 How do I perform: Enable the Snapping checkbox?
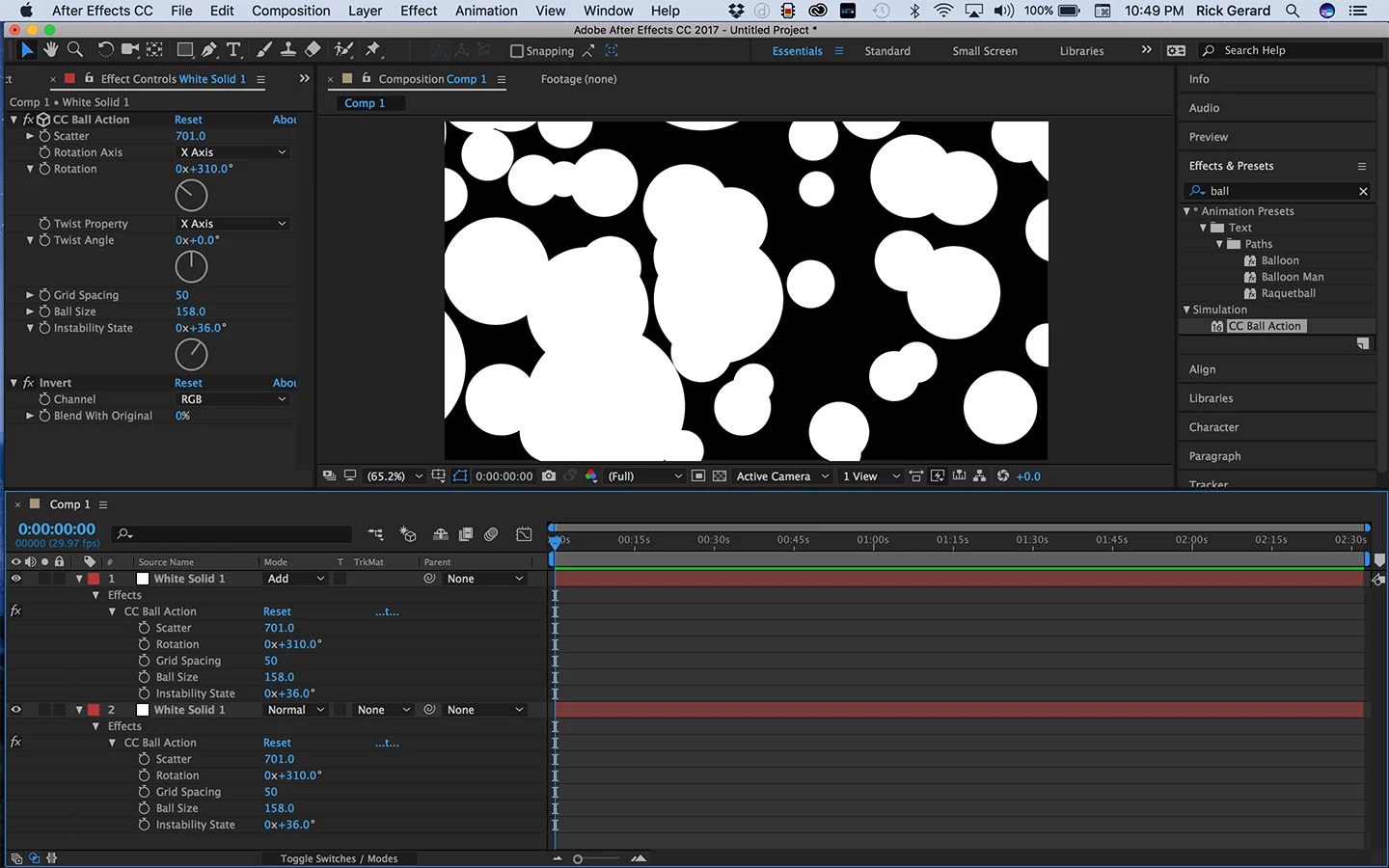(x=517, y=51)
